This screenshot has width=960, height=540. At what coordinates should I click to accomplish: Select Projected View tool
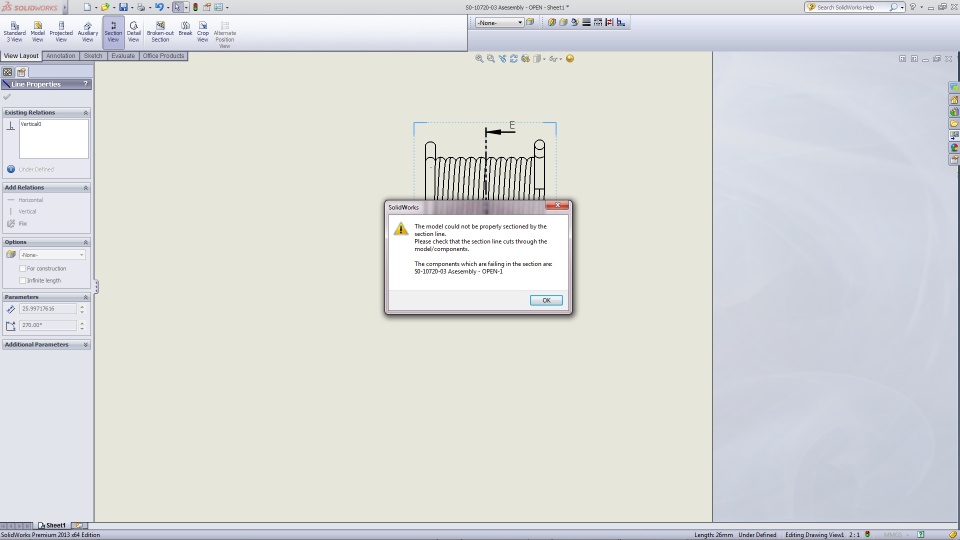(61, 32)
